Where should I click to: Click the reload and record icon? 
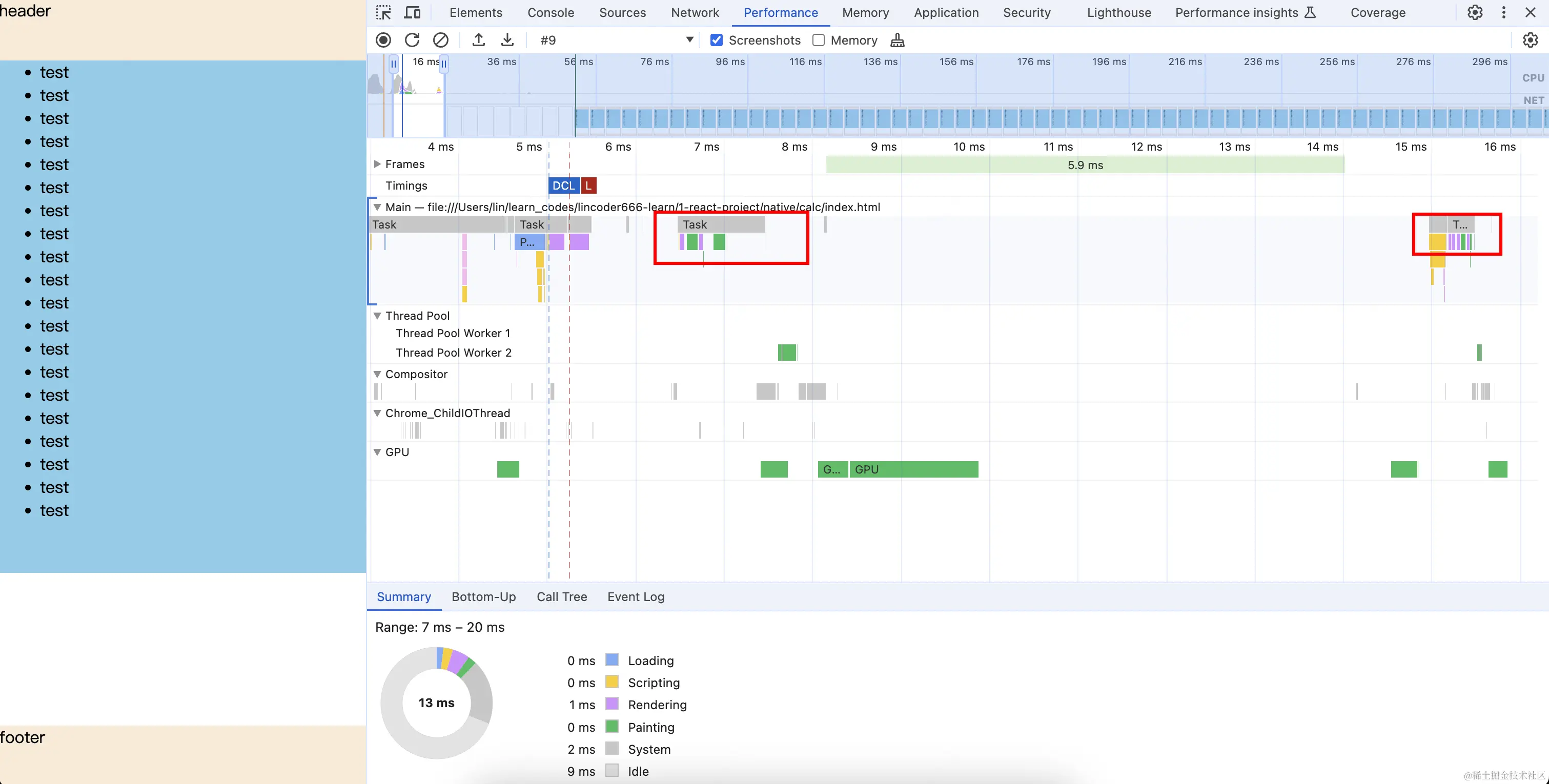pos(412,39)
